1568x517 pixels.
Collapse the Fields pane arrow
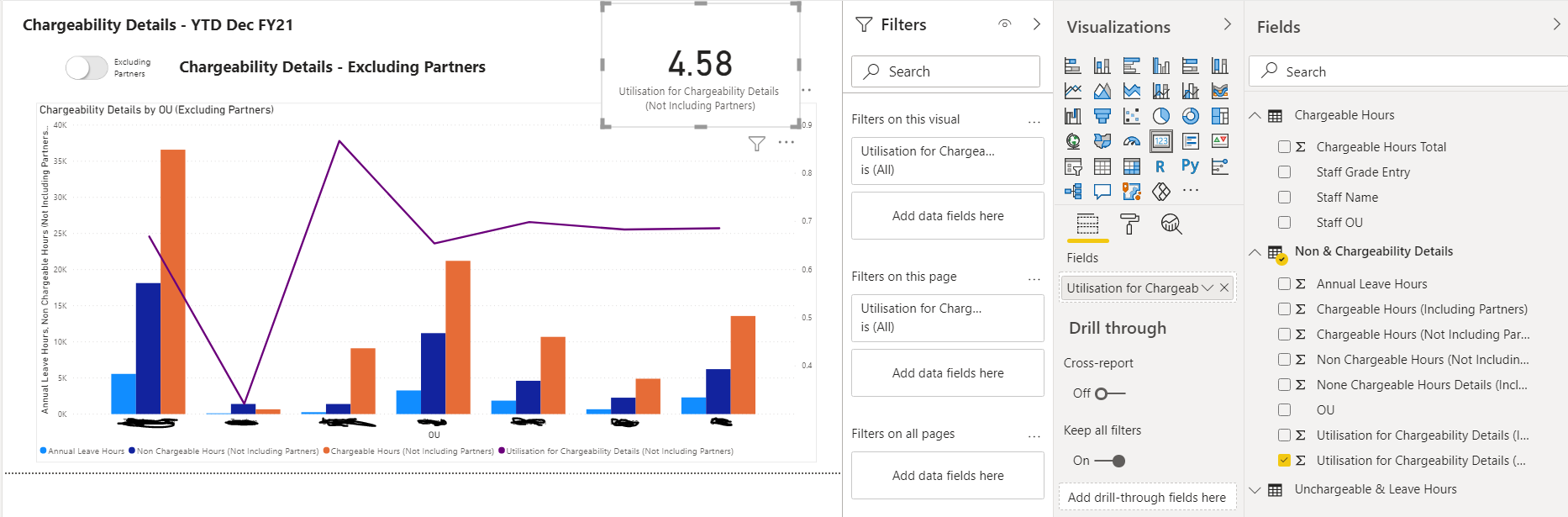click(1557, 24)
